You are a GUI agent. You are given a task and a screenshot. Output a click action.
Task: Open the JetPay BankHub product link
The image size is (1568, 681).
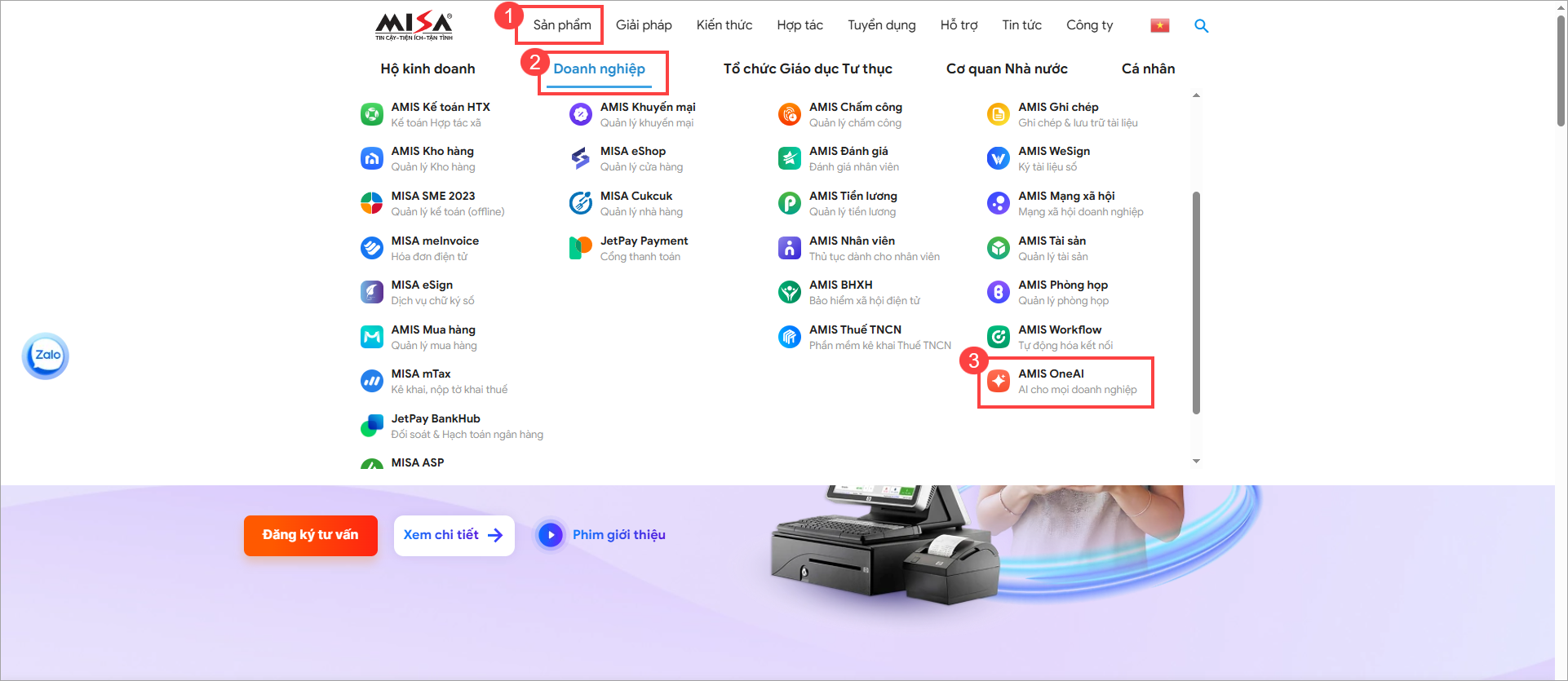tap(436, 418)
